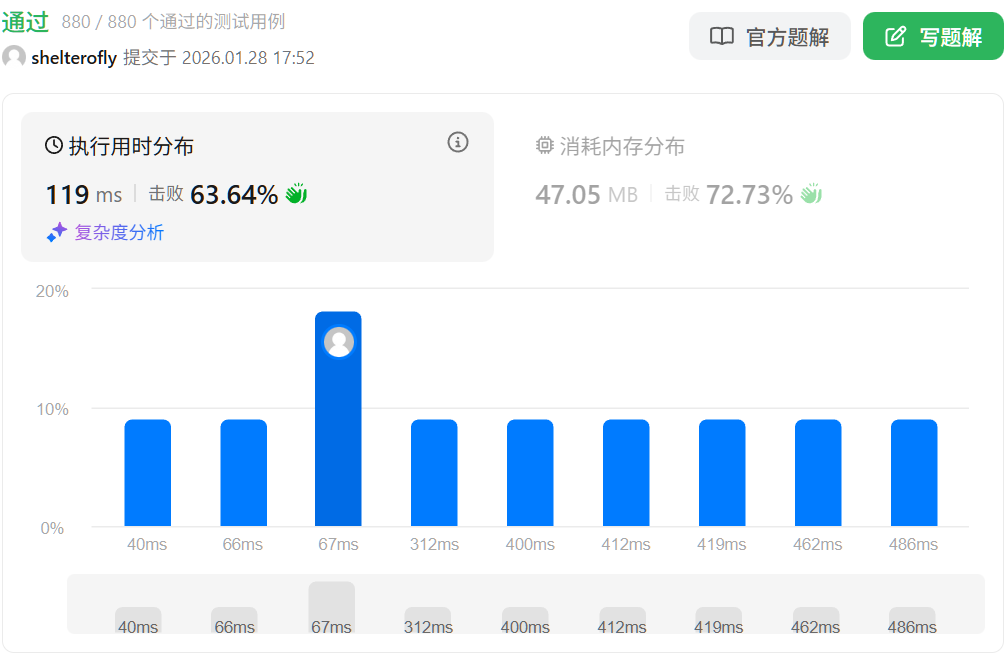Click the chip icon beside 消耗内存分布

(x=545, y=146)
